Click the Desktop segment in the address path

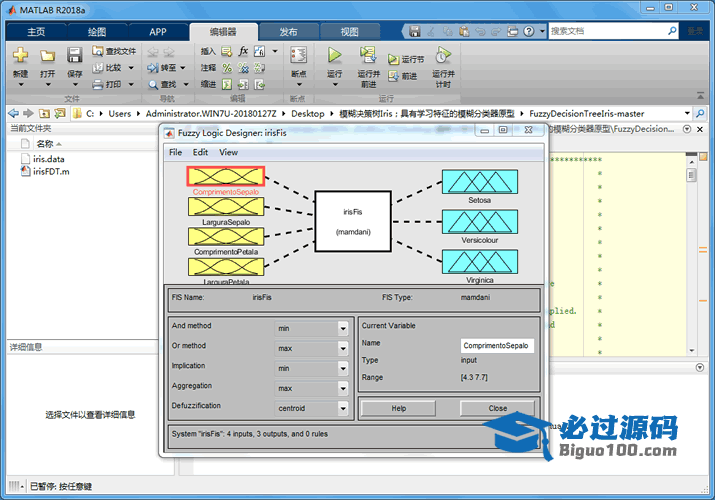pyautogui.click(x=308, y=113)
